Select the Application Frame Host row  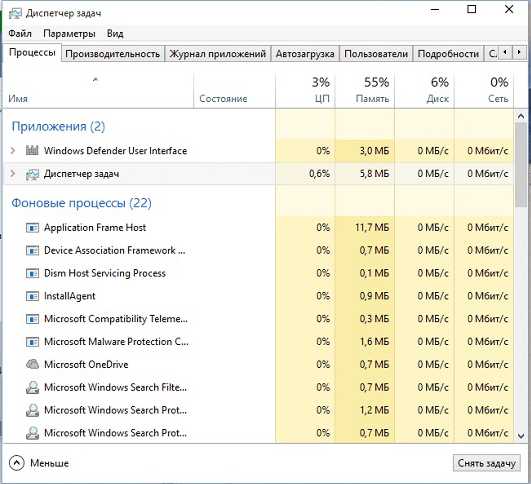click(x=258, y=228)
